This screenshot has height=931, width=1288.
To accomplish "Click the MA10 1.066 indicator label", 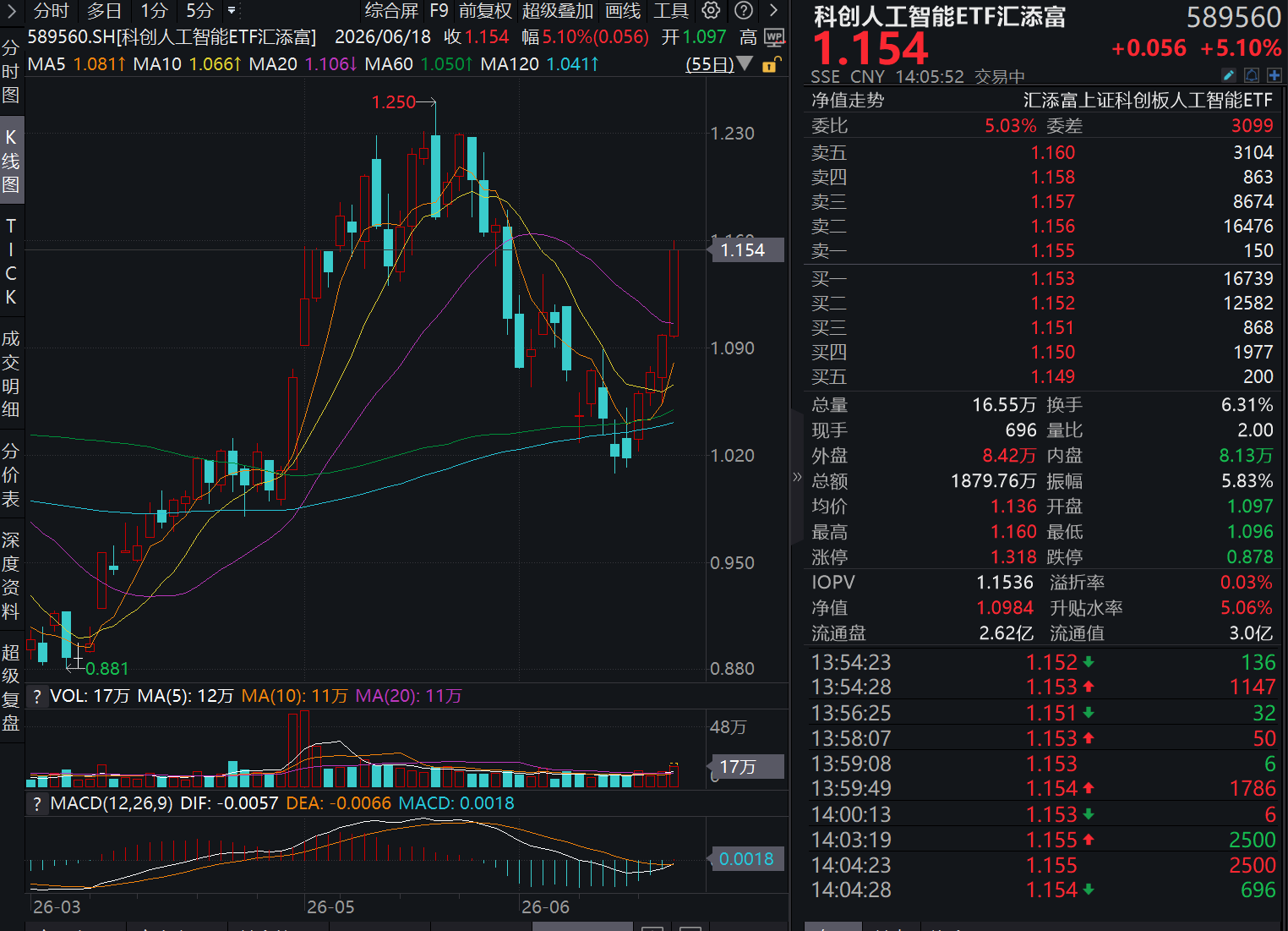I will coord(188,63).
